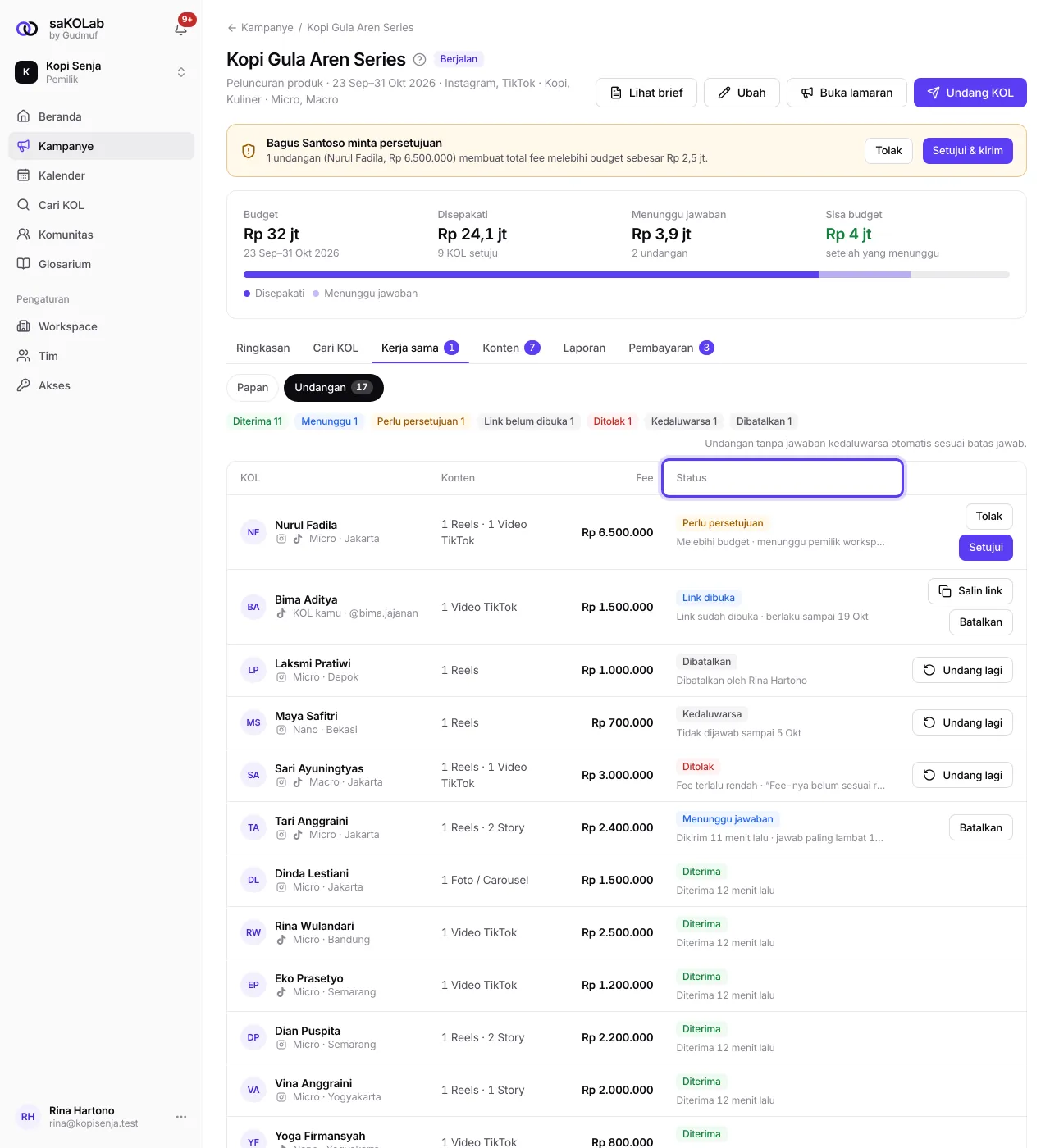Filter by Kedaluwarsa 1 chip
Screen dimensions: 1050x1148
pyautogui.click(x=684, y=421)
